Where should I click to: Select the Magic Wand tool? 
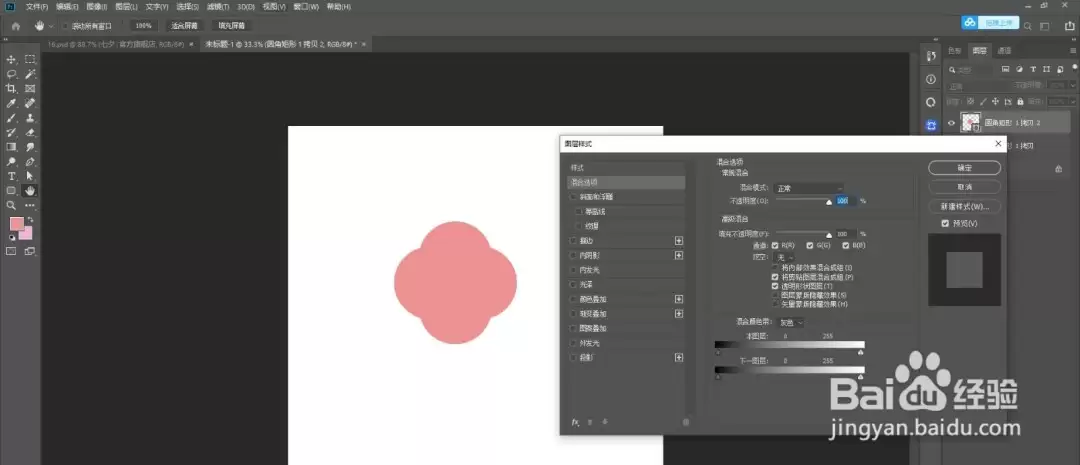point(30,74)
